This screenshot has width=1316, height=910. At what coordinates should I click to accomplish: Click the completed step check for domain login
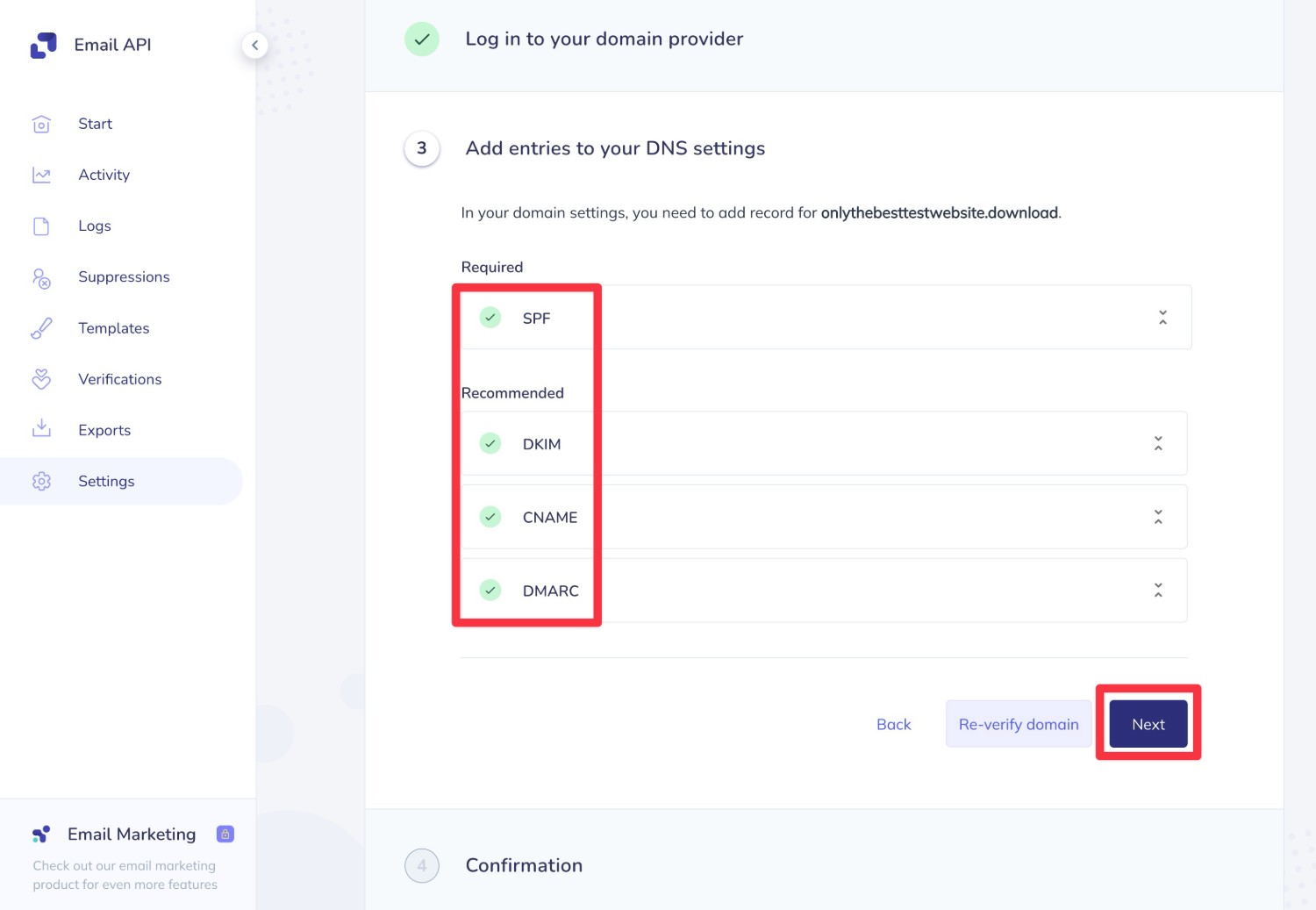(x=422, y=39)
